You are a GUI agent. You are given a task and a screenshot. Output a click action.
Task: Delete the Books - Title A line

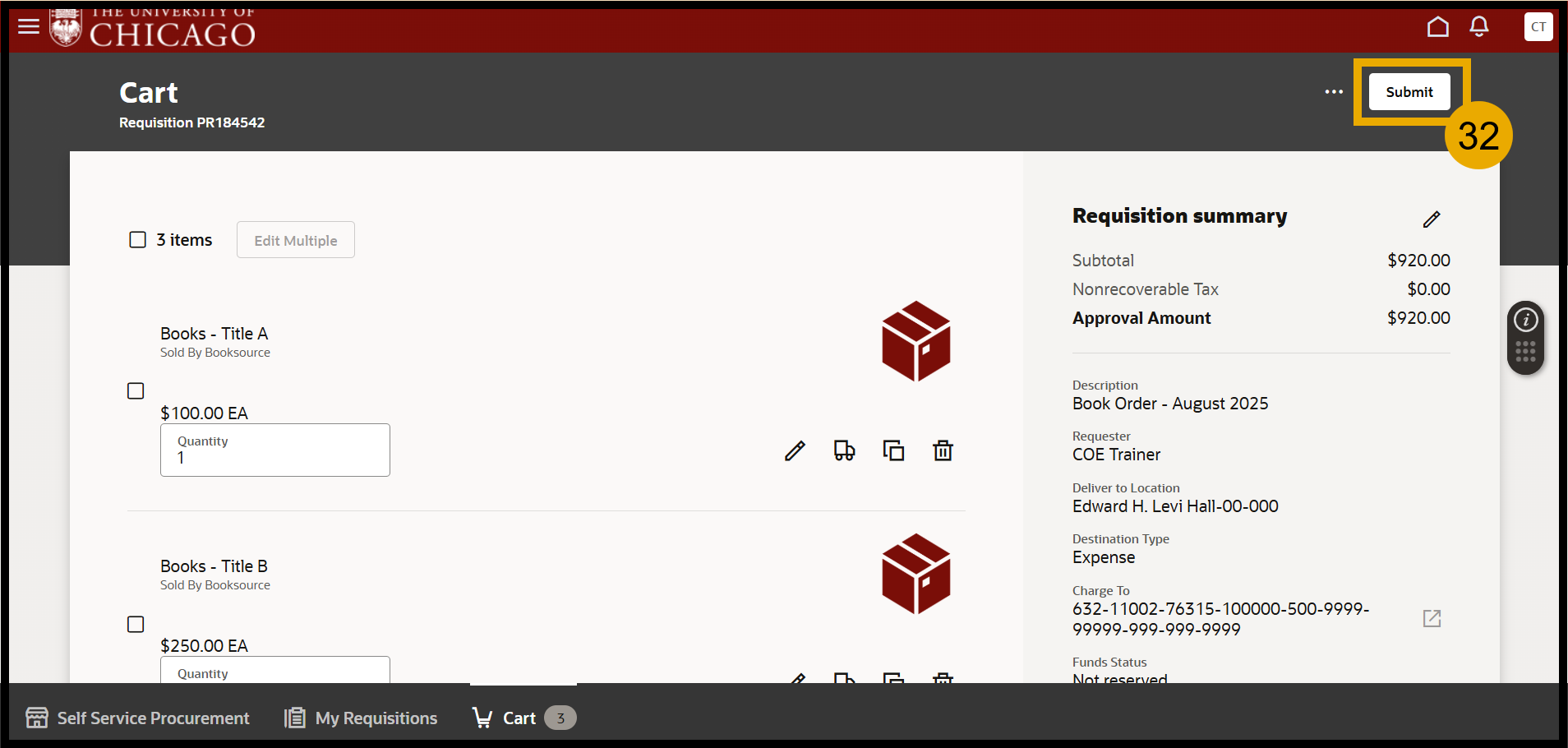point(943,450)
